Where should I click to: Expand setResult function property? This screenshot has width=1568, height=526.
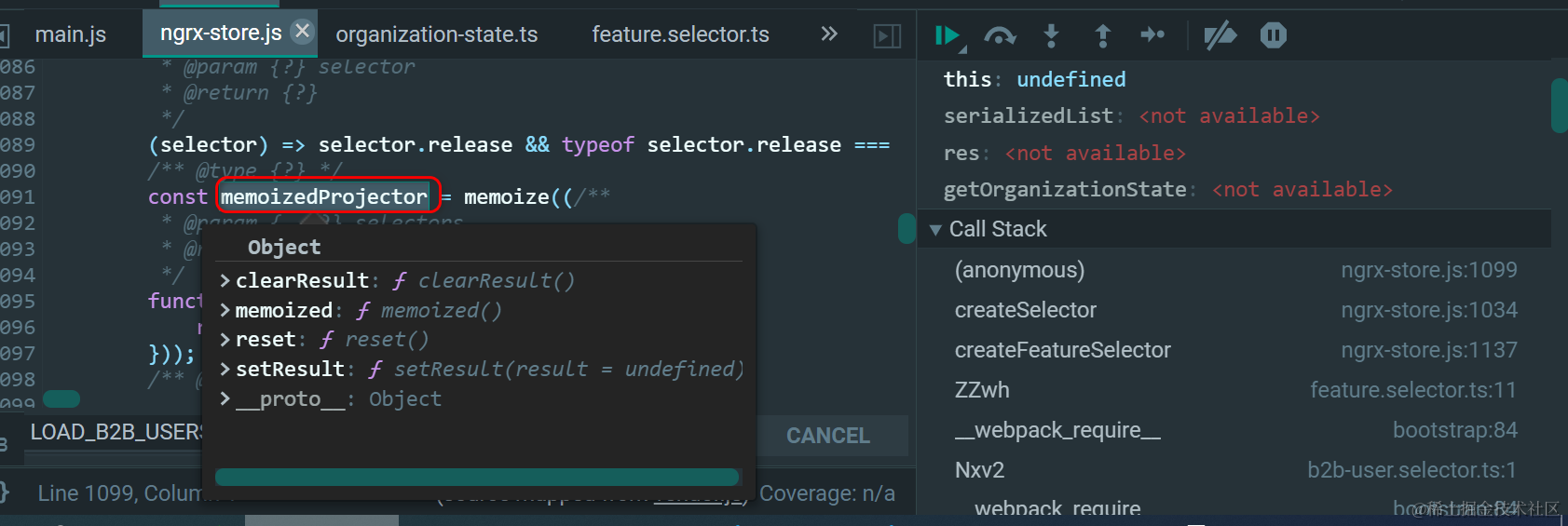click(225, 370)
